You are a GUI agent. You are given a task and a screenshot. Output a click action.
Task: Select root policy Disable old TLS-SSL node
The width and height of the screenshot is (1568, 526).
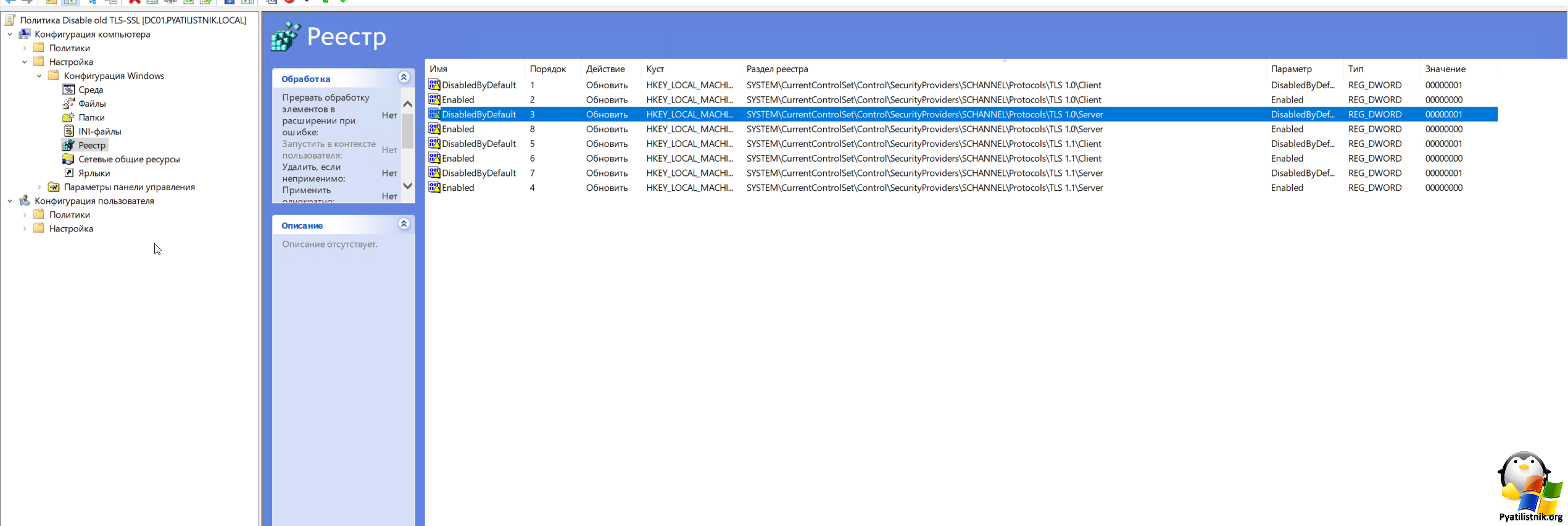coord(133,20)
